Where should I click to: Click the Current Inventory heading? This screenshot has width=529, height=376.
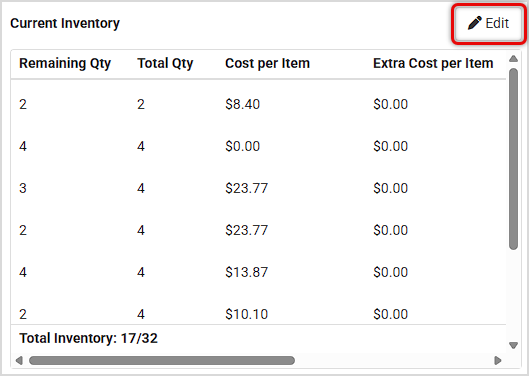pyautogui.click(x=65, y=23)
